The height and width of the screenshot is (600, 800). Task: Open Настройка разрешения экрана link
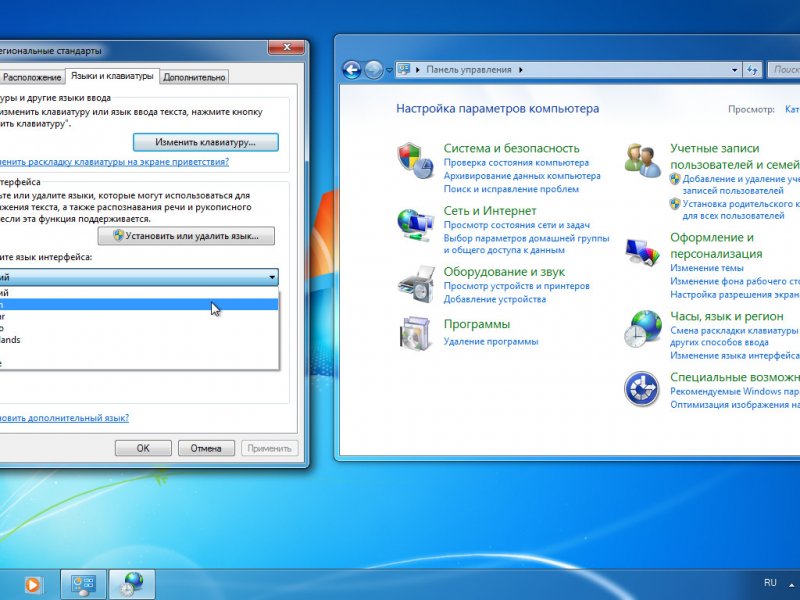point(735,294)
